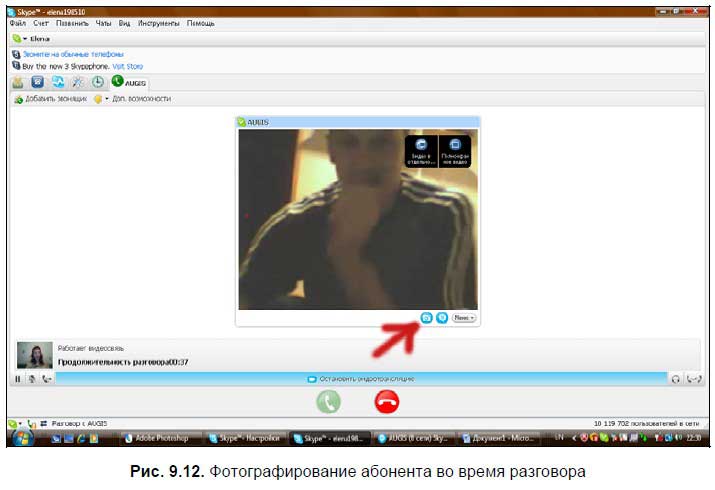Click the red hang up call button
The height and width of the screenshot is (490, 715).
[386, 401]
